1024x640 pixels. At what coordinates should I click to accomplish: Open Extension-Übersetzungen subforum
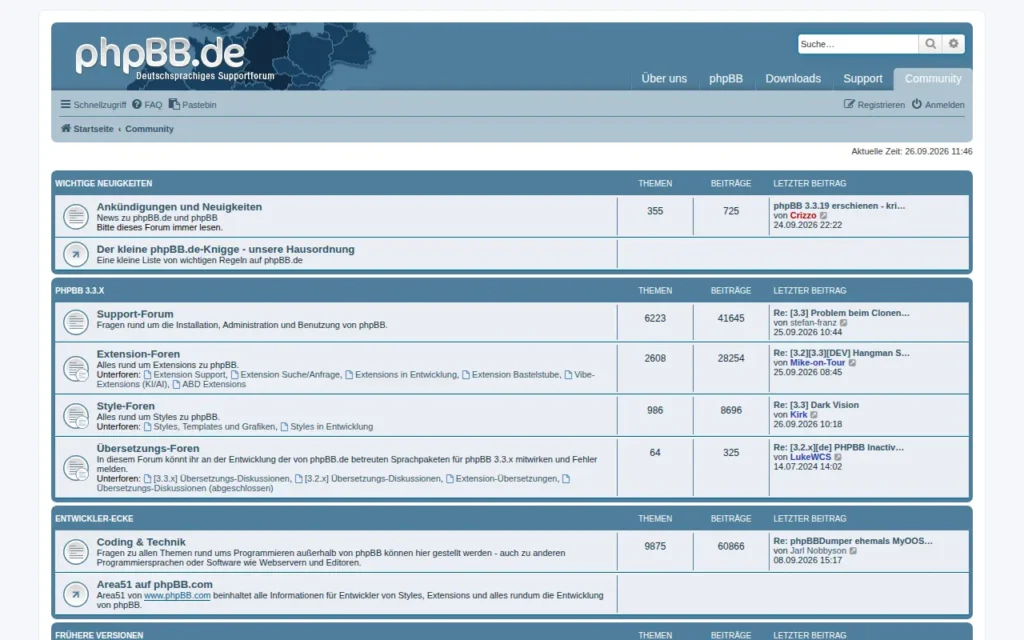point(502,479)
